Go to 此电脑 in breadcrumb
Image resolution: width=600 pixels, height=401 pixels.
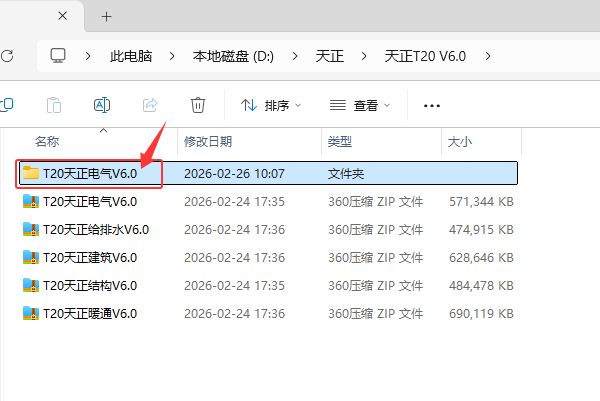point(131,56)
